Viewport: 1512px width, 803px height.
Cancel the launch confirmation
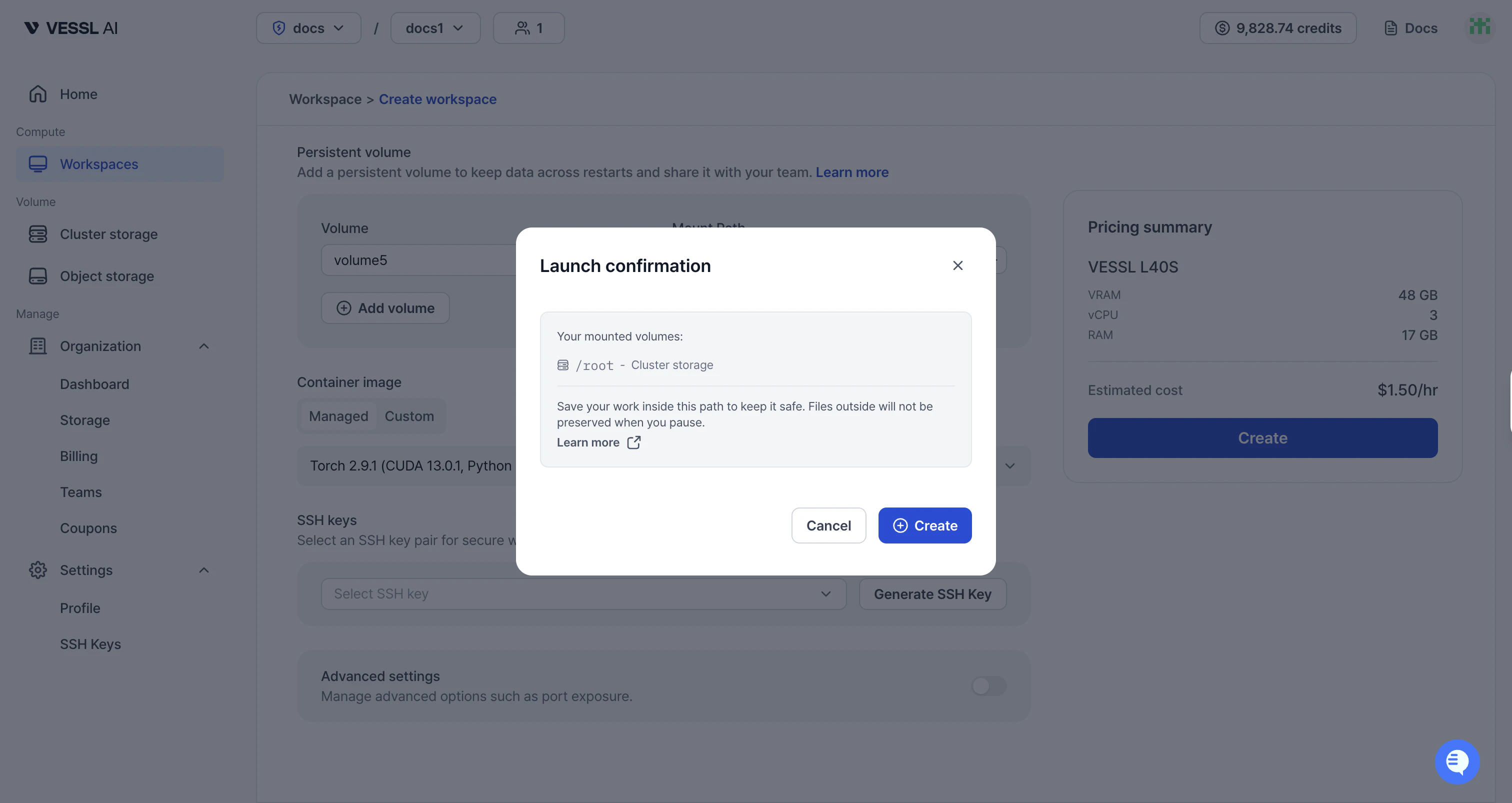828,525
